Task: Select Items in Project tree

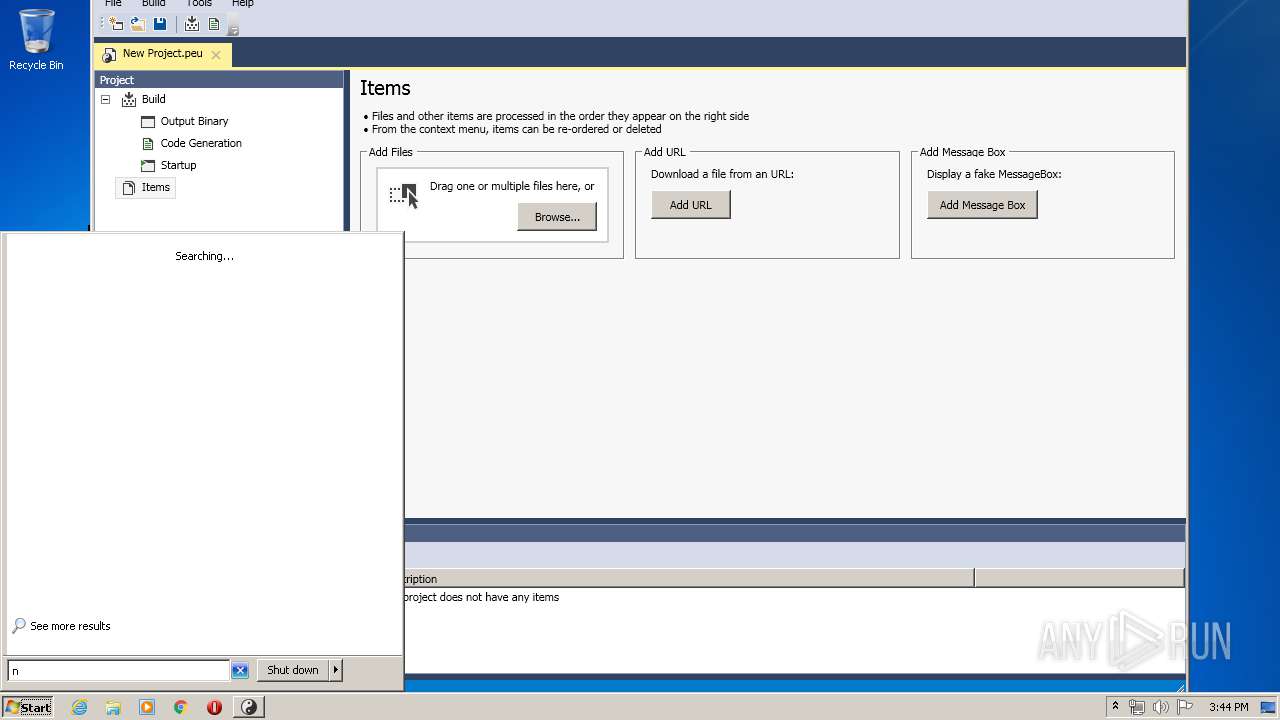Action: pos(155,187)
